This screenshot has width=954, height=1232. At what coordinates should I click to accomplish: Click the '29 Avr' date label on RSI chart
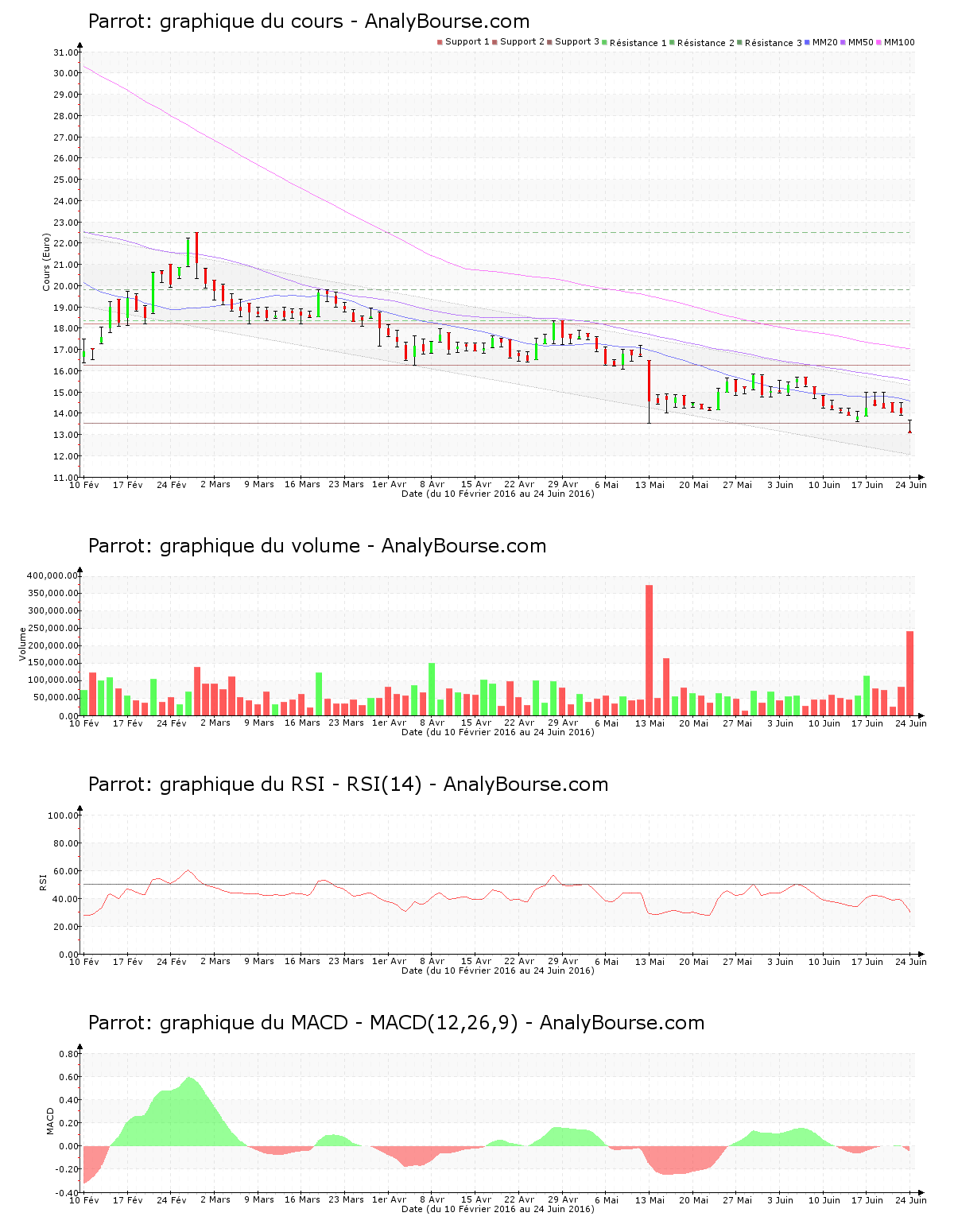[x=563, y=961]
